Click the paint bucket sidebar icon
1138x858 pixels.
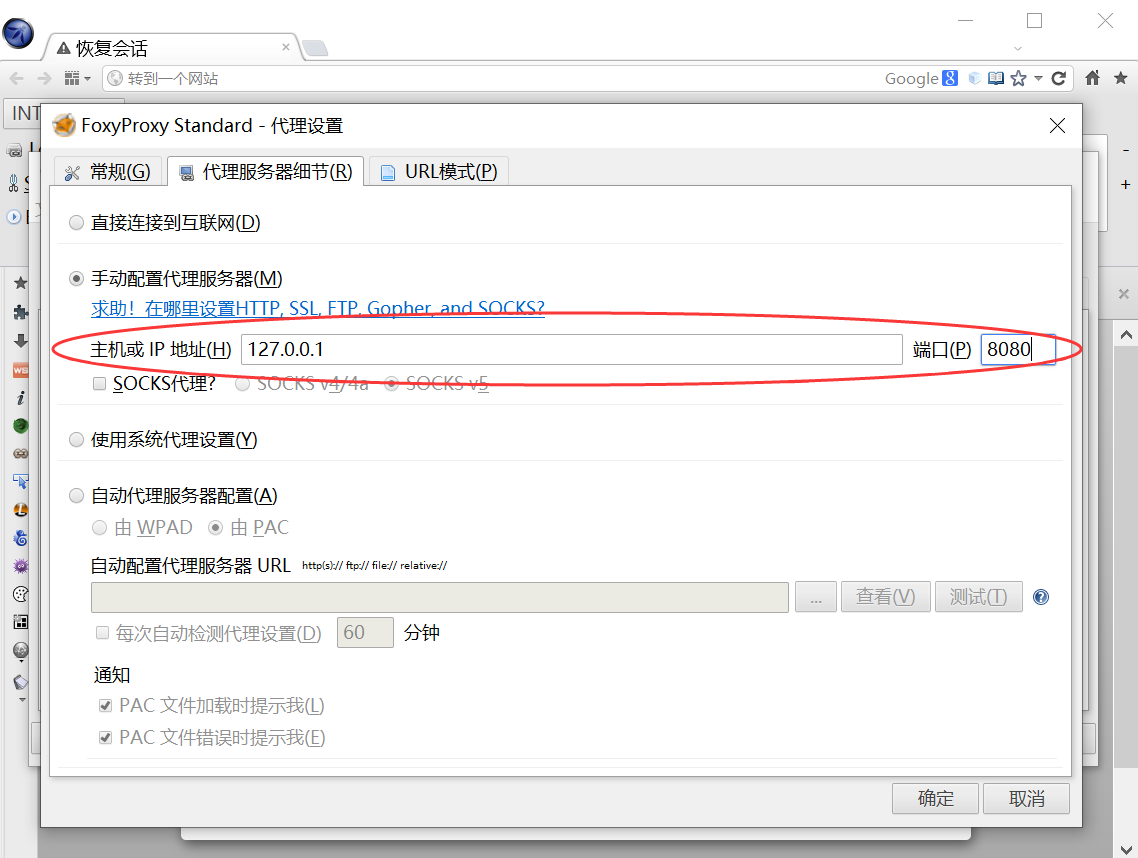point(21,682)
